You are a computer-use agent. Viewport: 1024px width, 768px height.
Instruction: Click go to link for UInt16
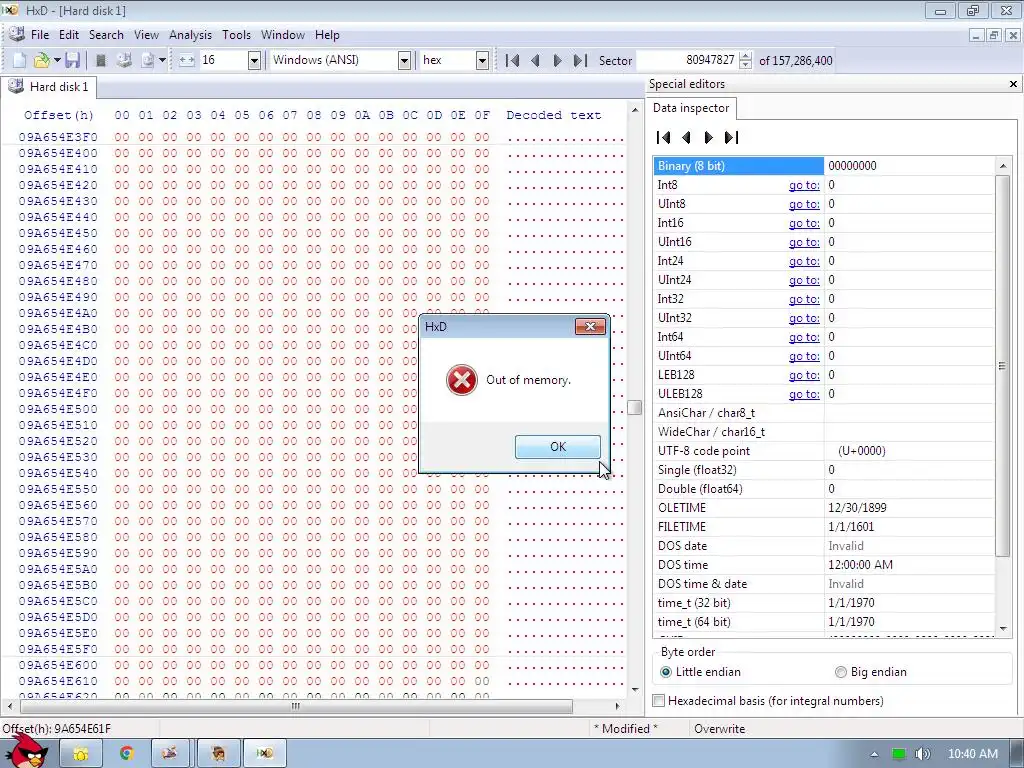point(804,242)
